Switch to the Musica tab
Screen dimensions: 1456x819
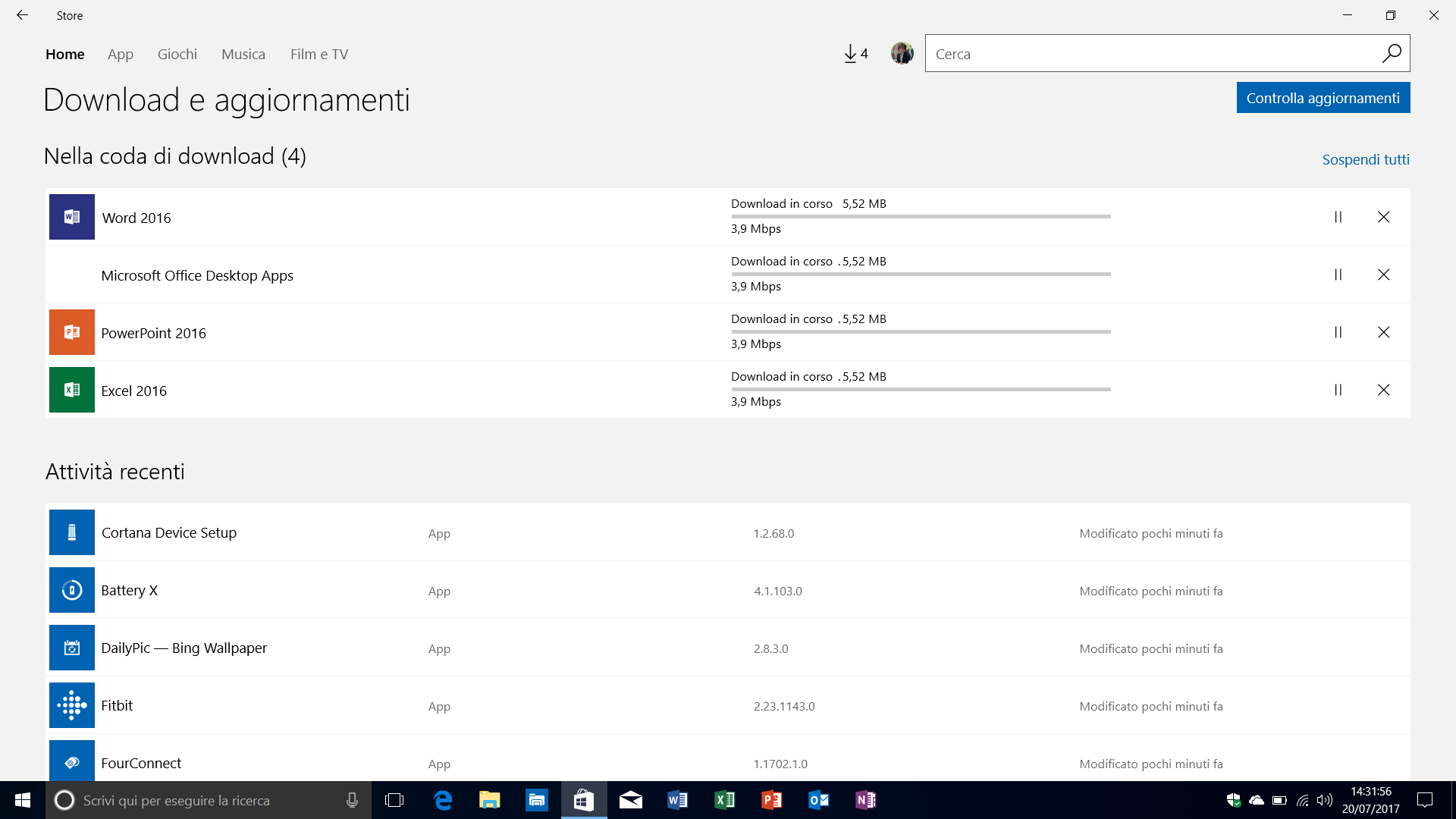pos(243,54)
